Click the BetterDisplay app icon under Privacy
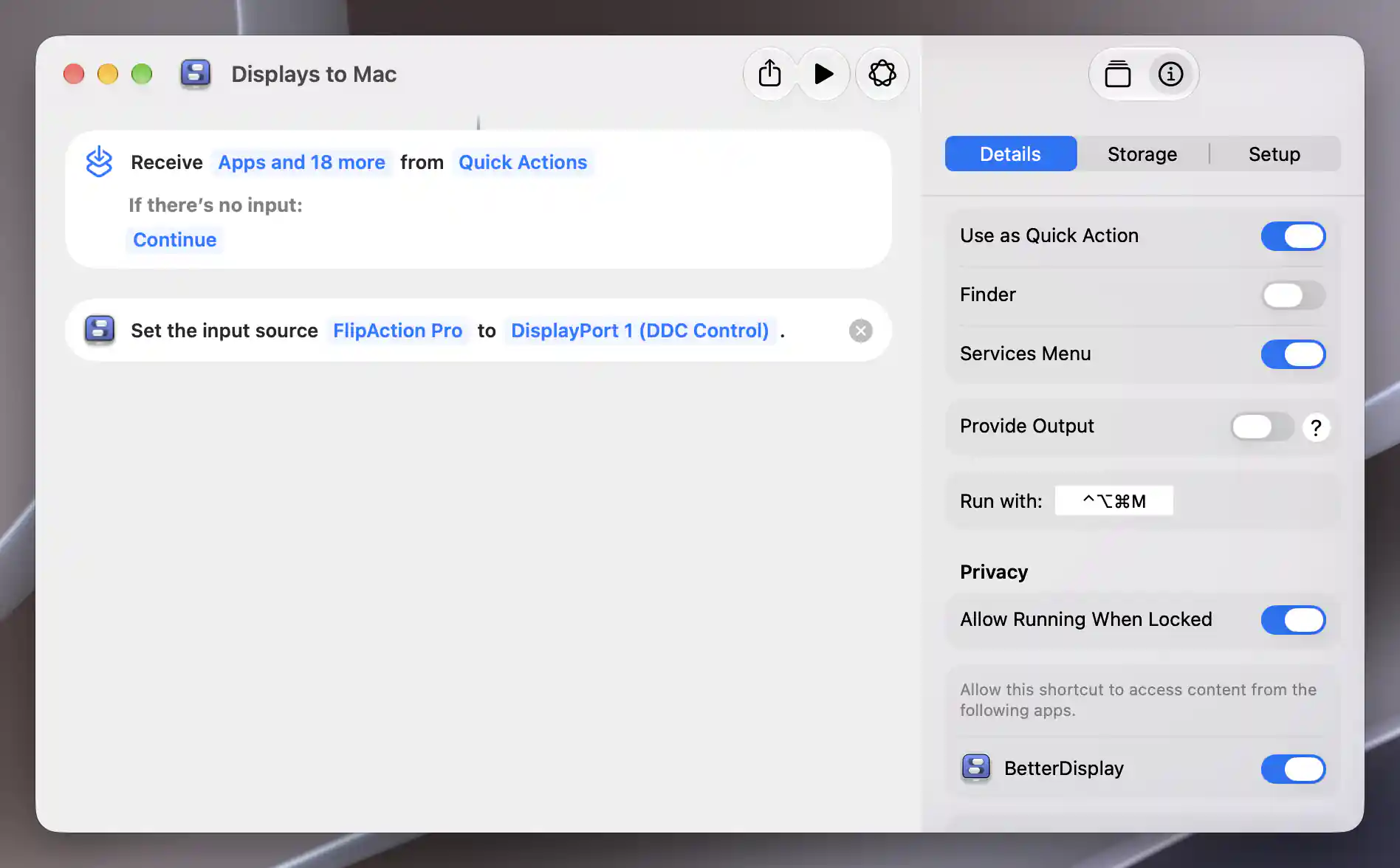The height and width of the screenshot is (868, 1400). click(x=975, y=768)
